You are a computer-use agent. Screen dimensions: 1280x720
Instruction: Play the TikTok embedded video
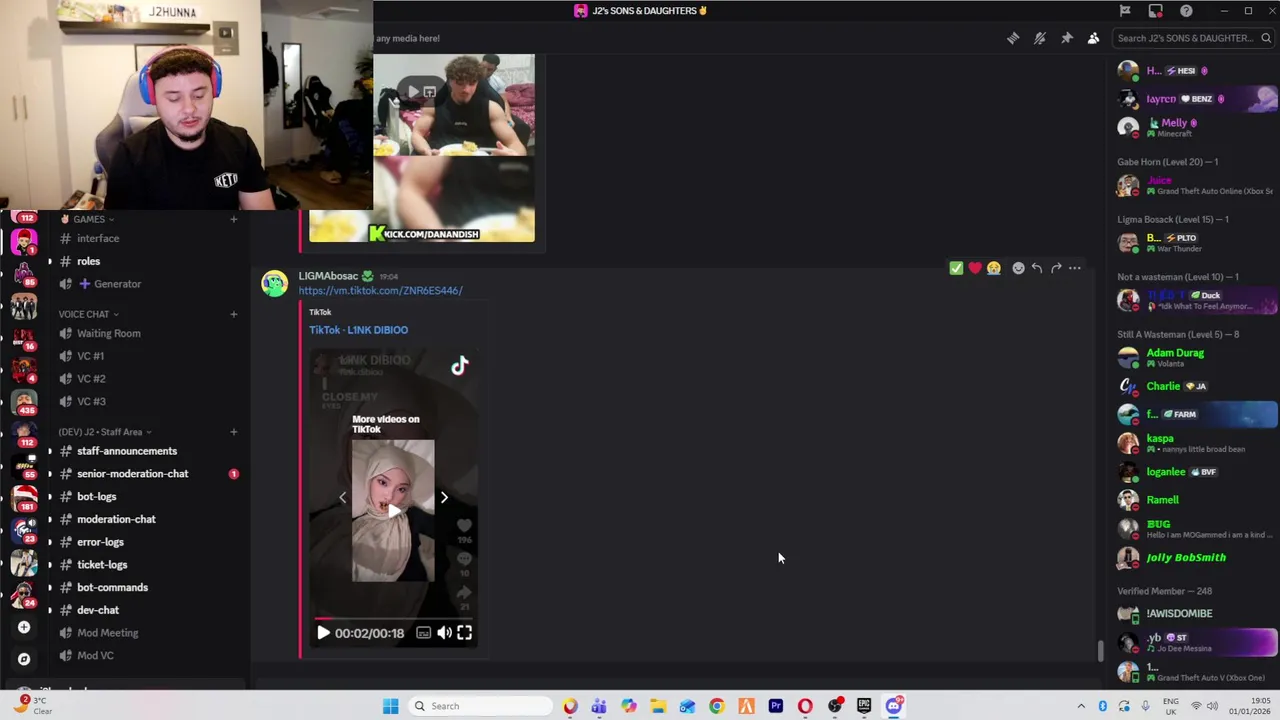(323, 633)
